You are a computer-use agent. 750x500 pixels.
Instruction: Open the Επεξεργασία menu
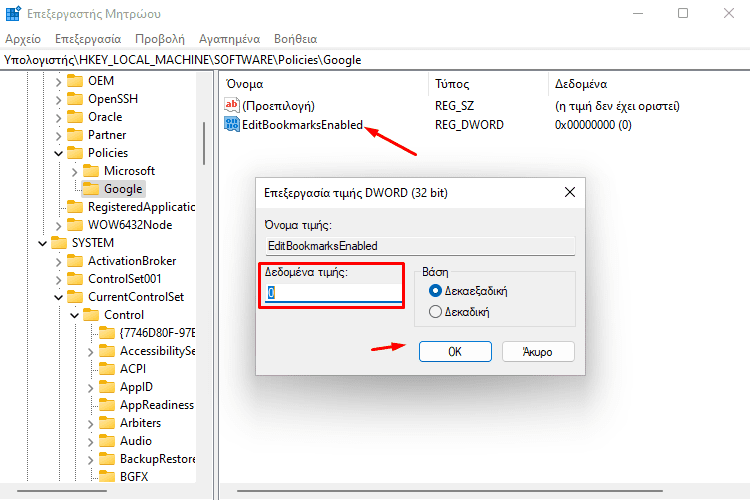(88, 39)
